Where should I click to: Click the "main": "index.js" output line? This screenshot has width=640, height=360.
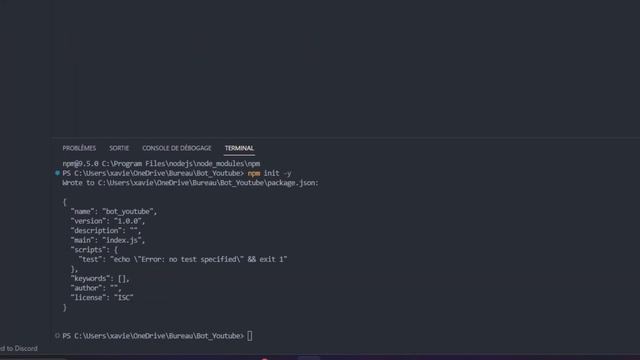[108, 240]
